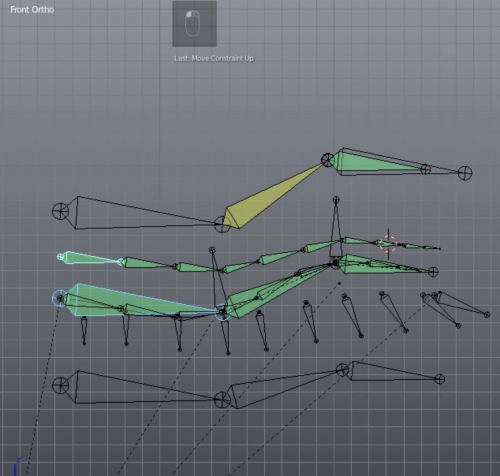Screen dimensions: 500x476
Task: Click the Last: Move Constraint Up text
Action: point(214,58)
